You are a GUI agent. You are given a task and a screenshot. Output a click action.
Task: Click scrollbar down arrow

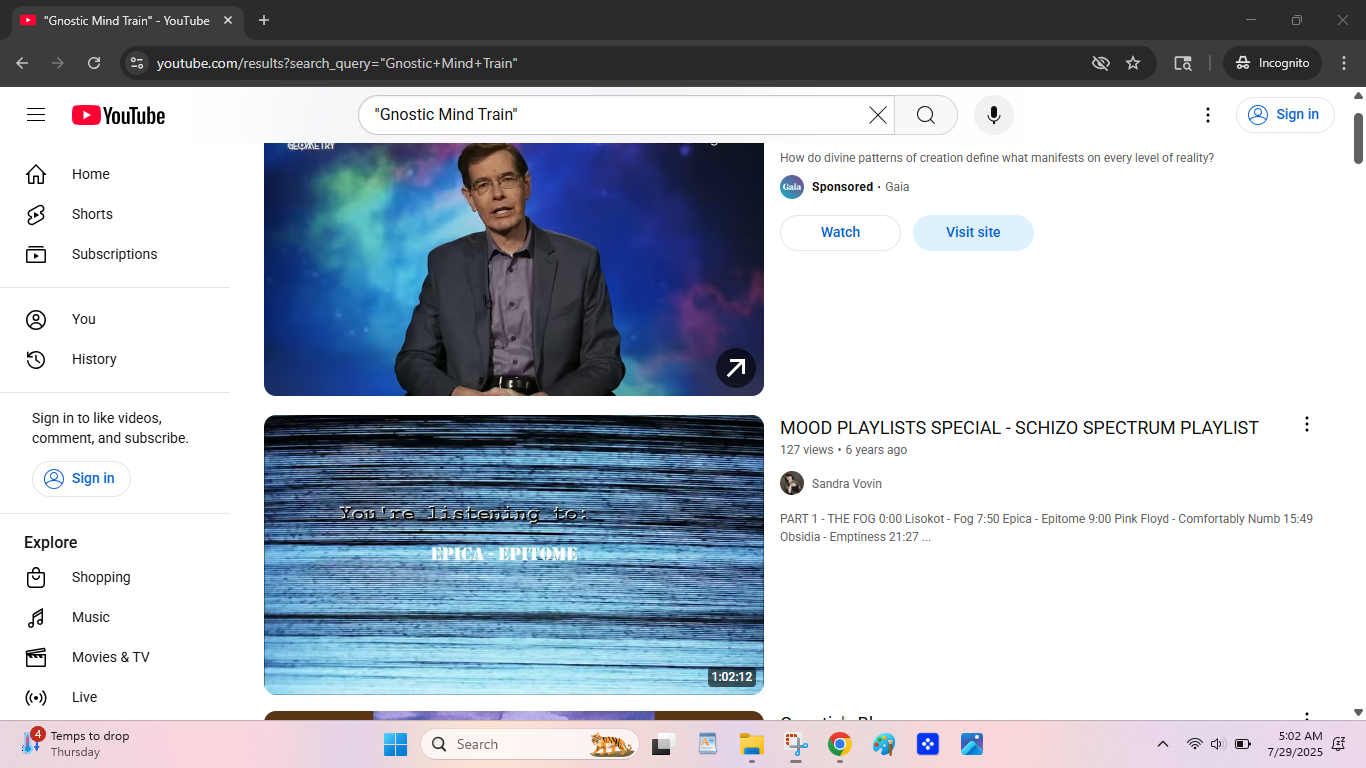pos(1358,712)
